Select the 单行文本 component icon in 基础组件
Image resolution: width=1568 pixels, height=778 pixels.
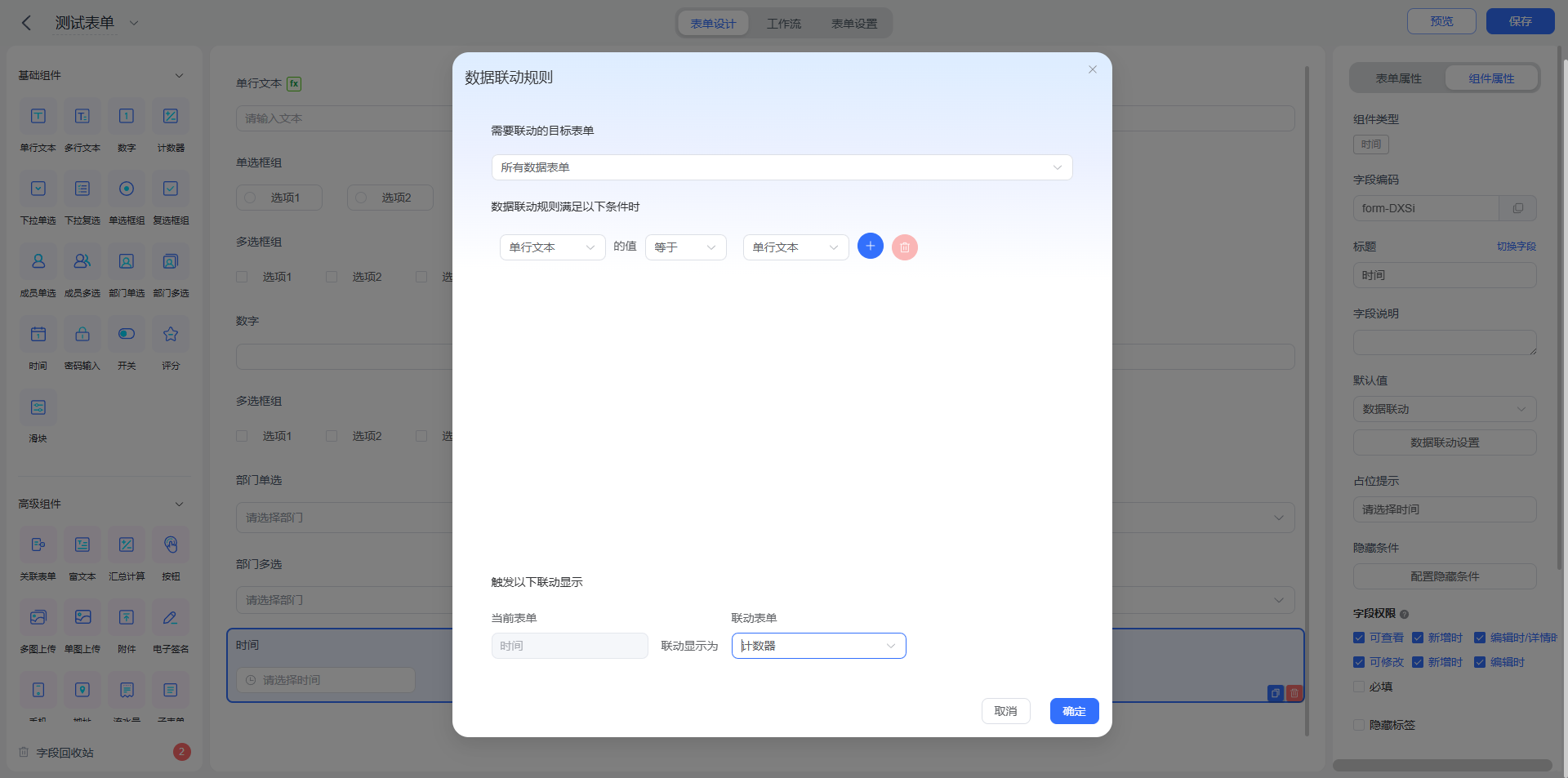[x=38, y=117]
